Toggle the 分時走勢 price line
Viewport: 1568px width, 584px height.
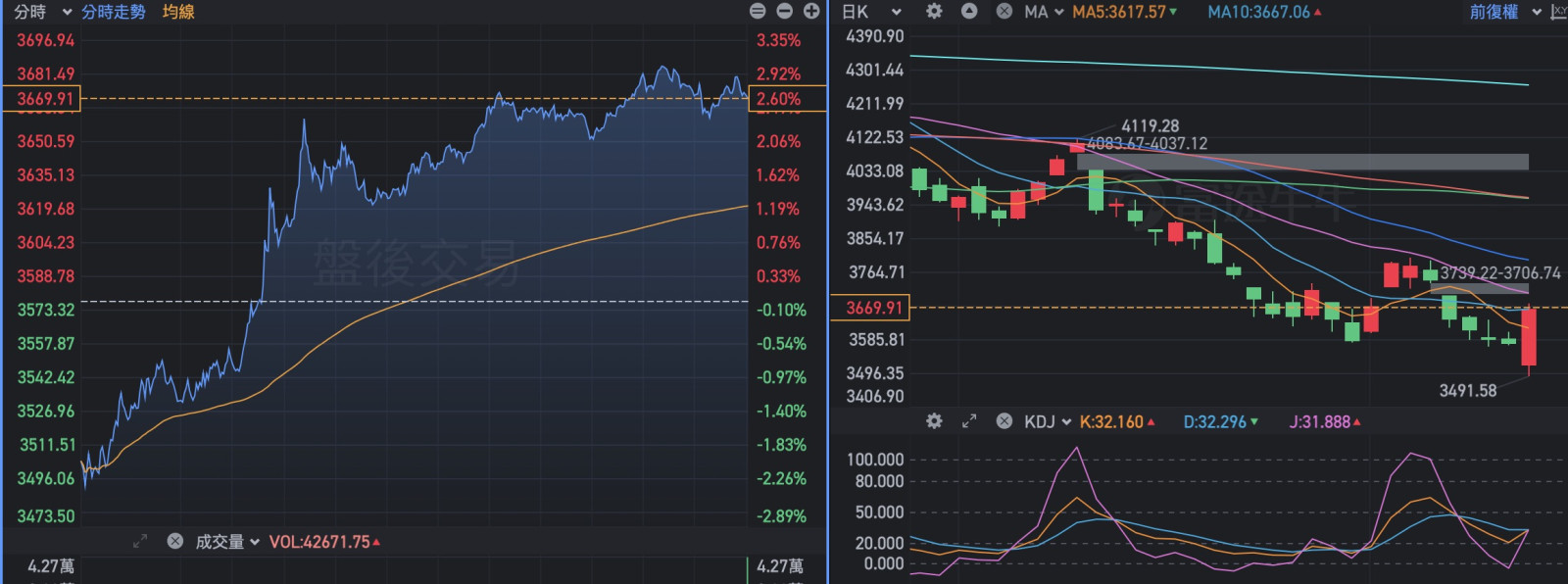coord(113,12)
